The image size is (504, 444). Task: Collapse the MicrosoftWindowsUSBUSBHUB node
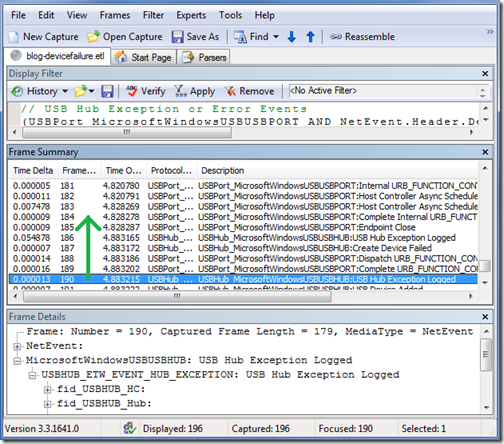click(x=17, y=361)
